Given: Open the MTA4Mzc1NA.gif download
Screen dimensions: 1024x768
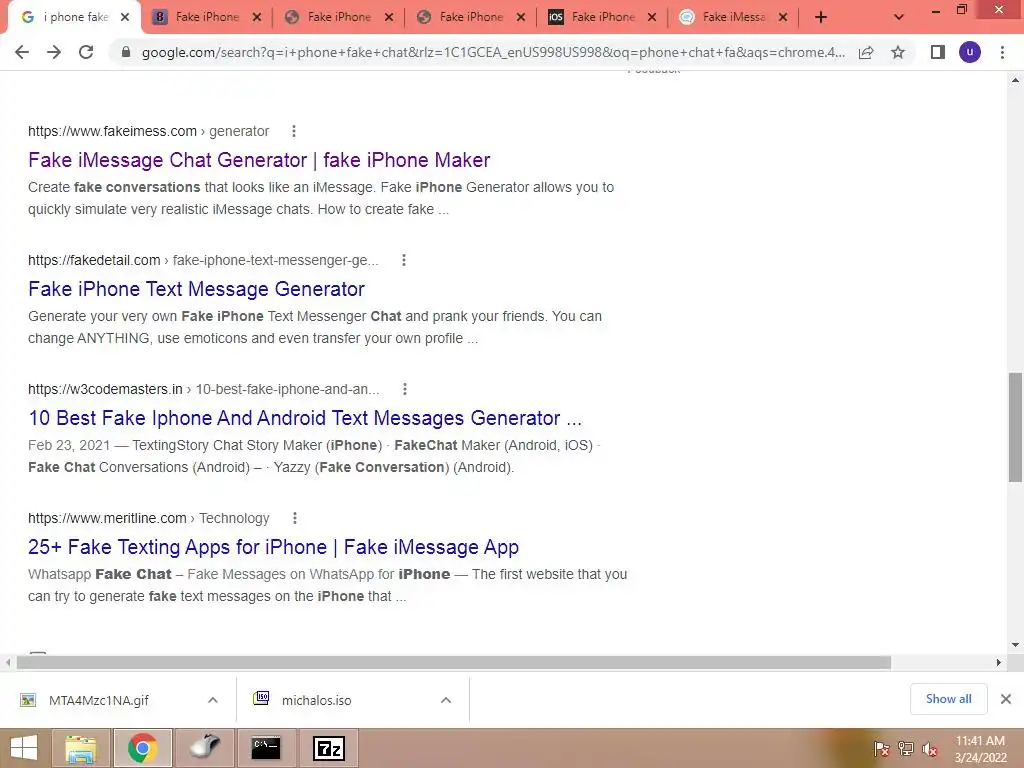Looking at the screenshot, I should (x=98, y=701).
